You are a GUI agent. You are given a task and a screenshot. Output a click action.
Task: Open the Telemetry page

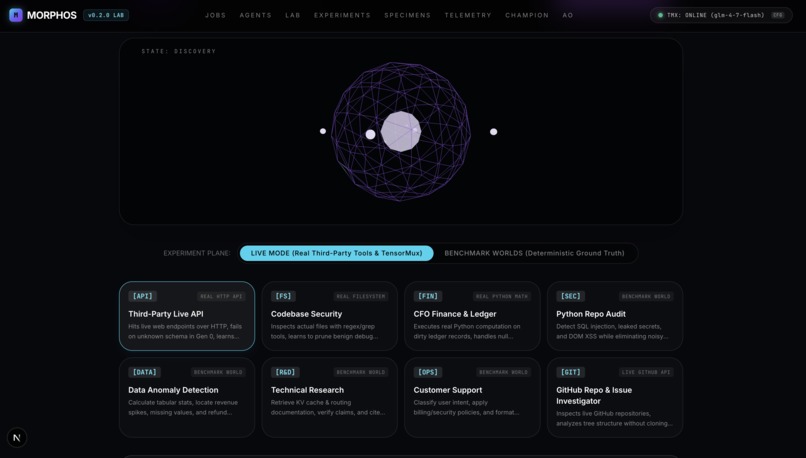click(x=468, y=15)
